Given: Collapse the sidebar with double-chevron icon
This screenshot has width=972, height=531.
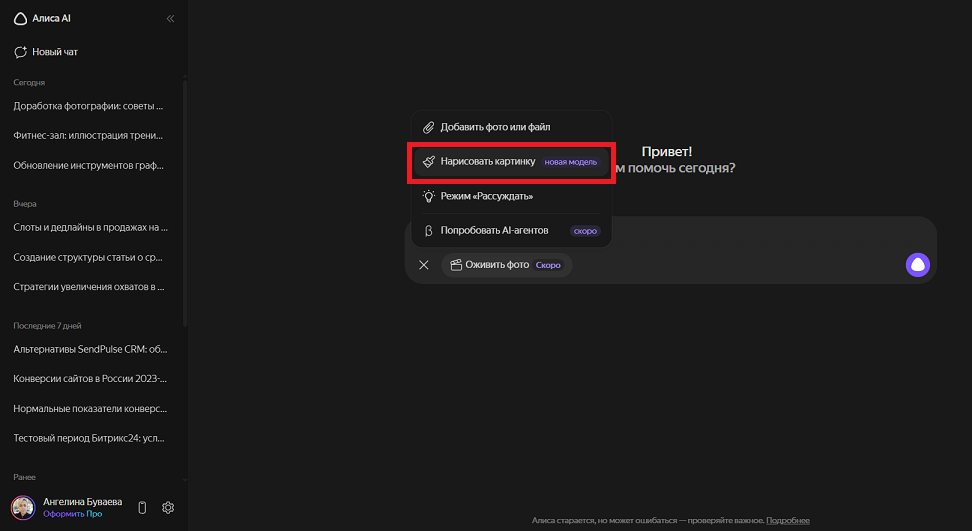Looking at the screenshot, I should 170,19.
